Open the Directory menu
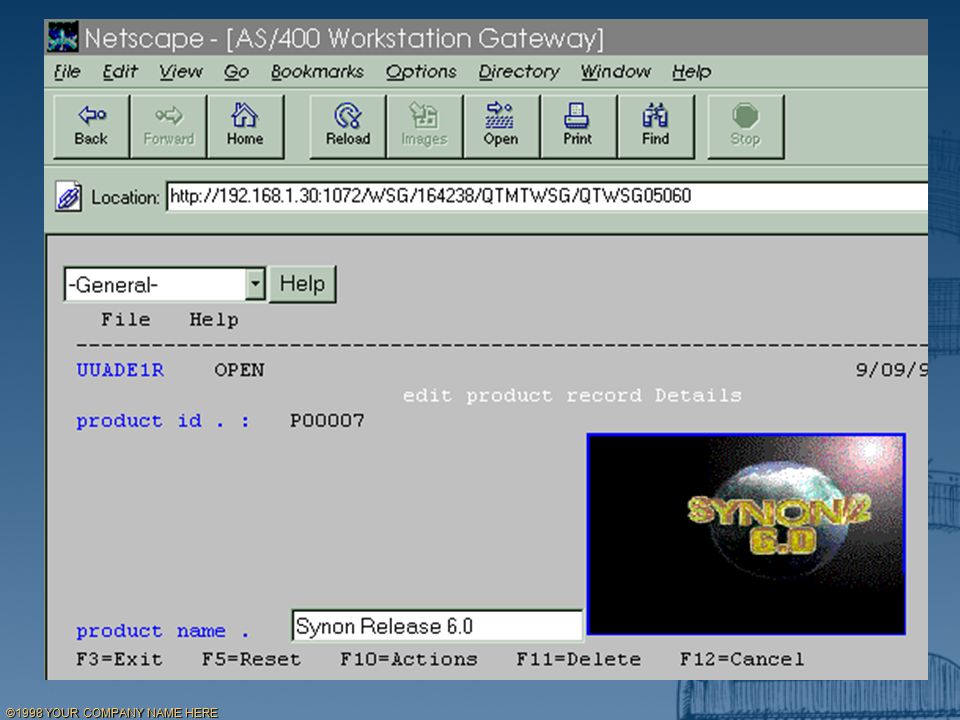 coord(519,72)
